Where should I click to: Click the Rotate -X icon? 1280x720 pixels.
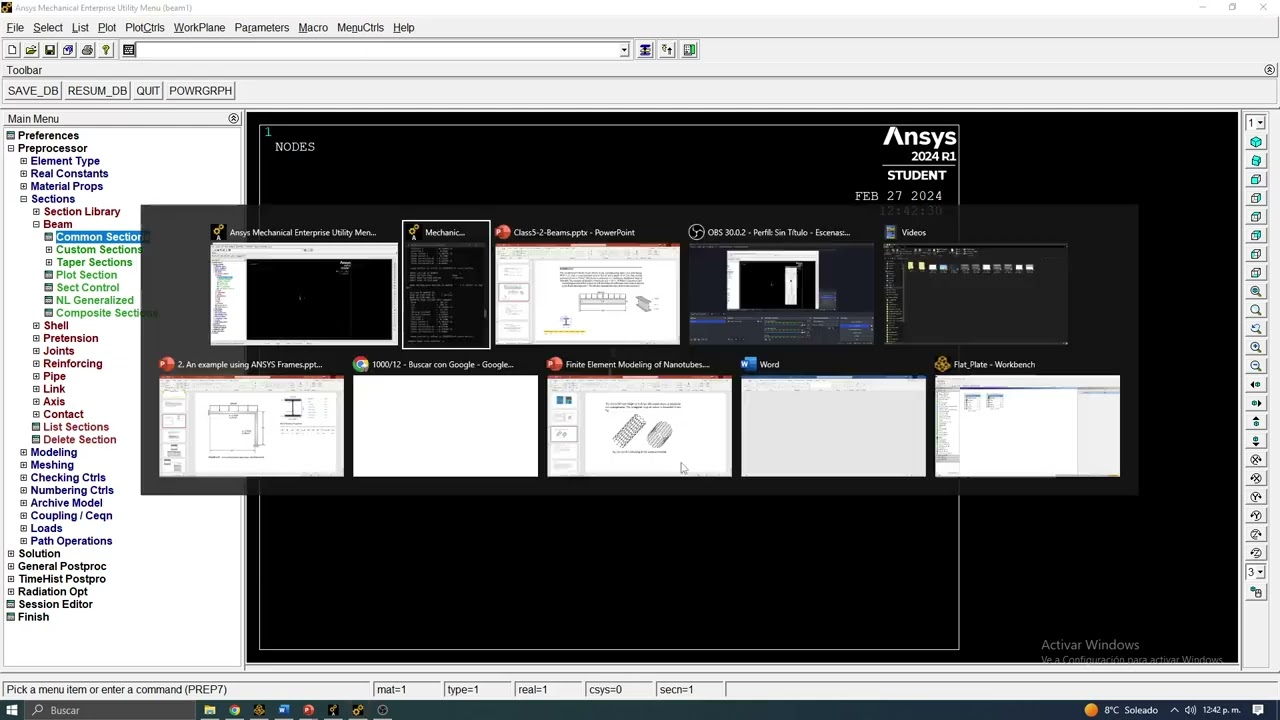[1256, 460]
